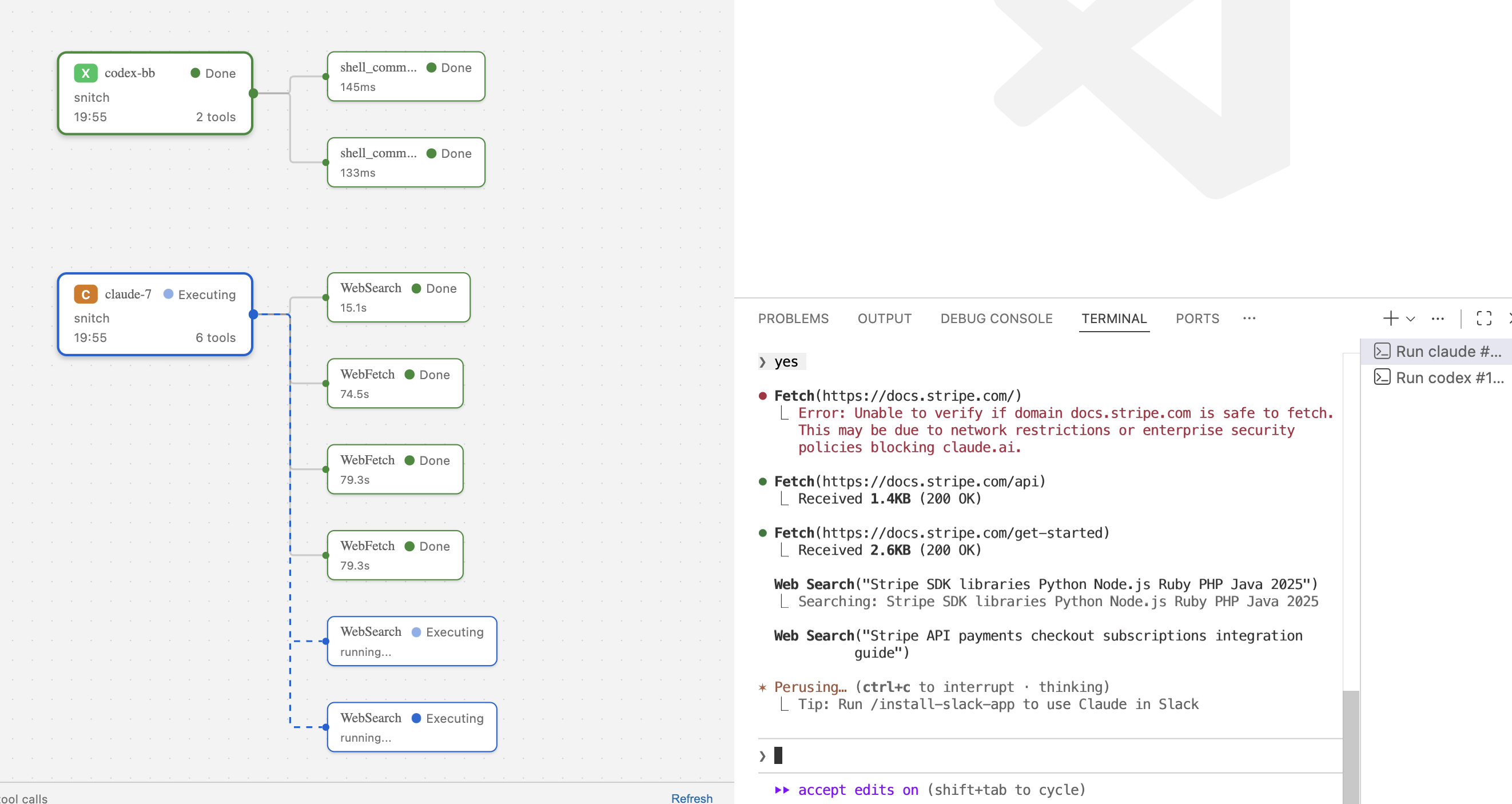Open the DEBUG CONSOLE tab
Screen dimensions: 1512x804
[996, 318]
